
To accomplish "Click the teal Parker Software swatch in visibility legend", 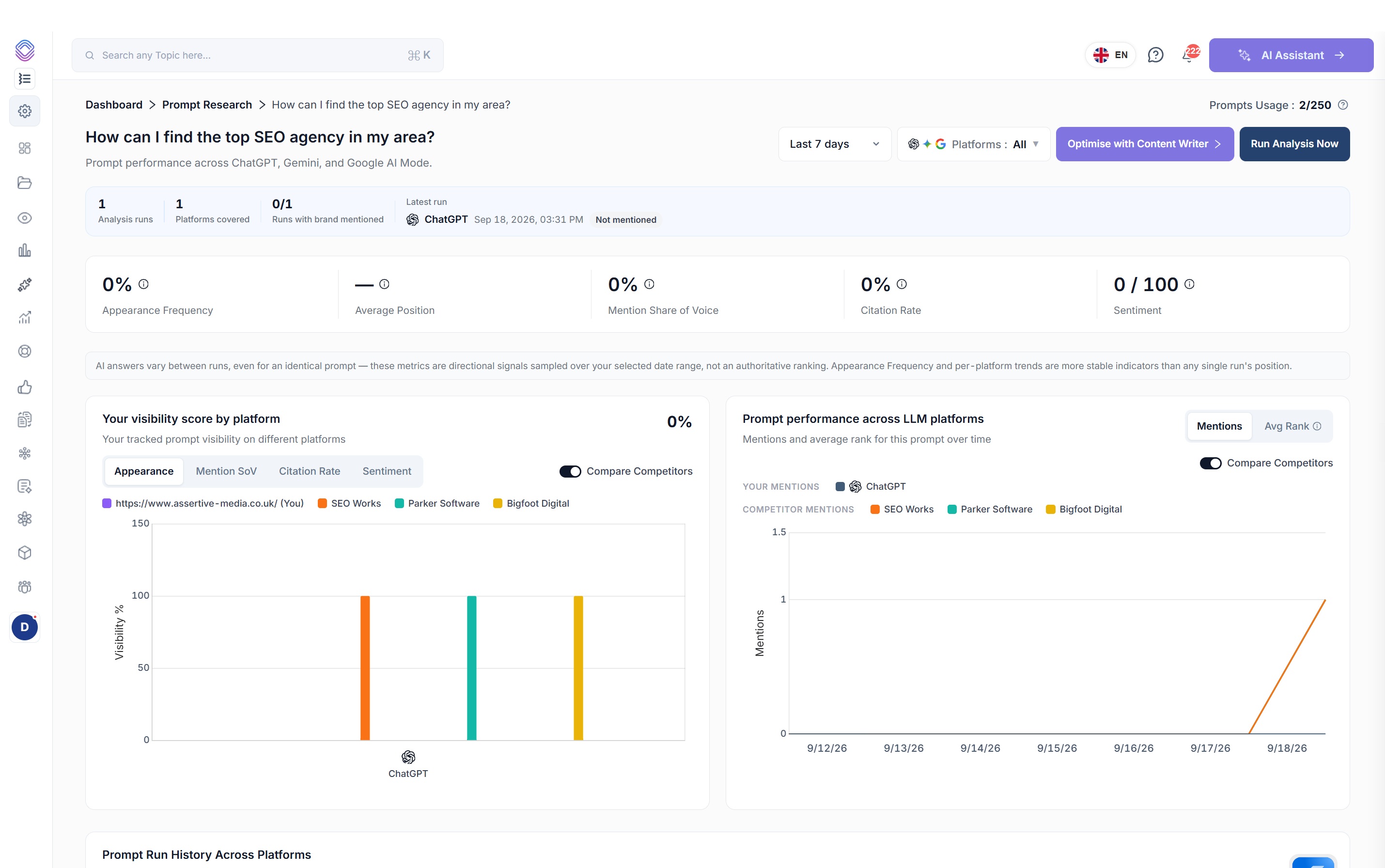I will (400, 503).
